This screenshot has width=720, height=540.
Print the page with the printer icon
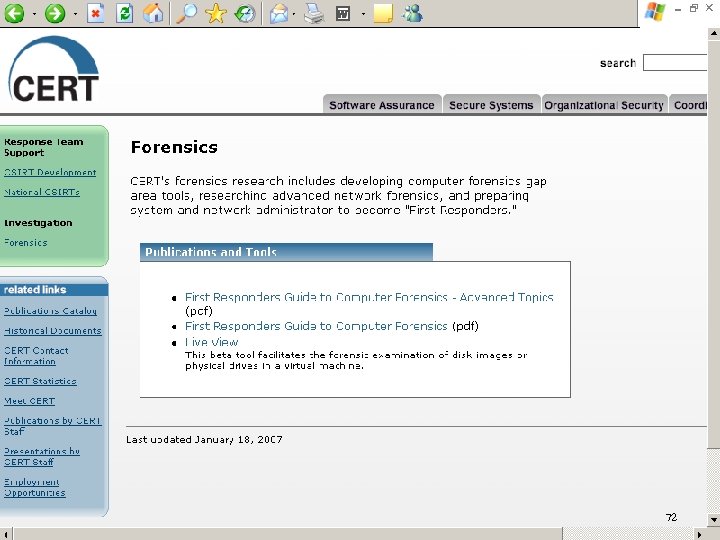click(x=315, y=13)
